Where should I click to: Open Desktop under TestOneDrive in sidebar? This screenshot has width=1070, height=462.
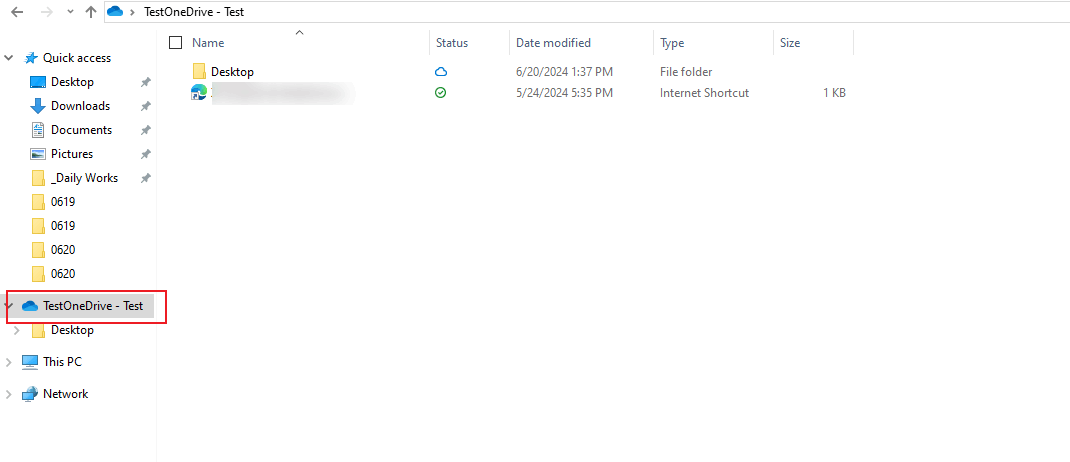72,330
